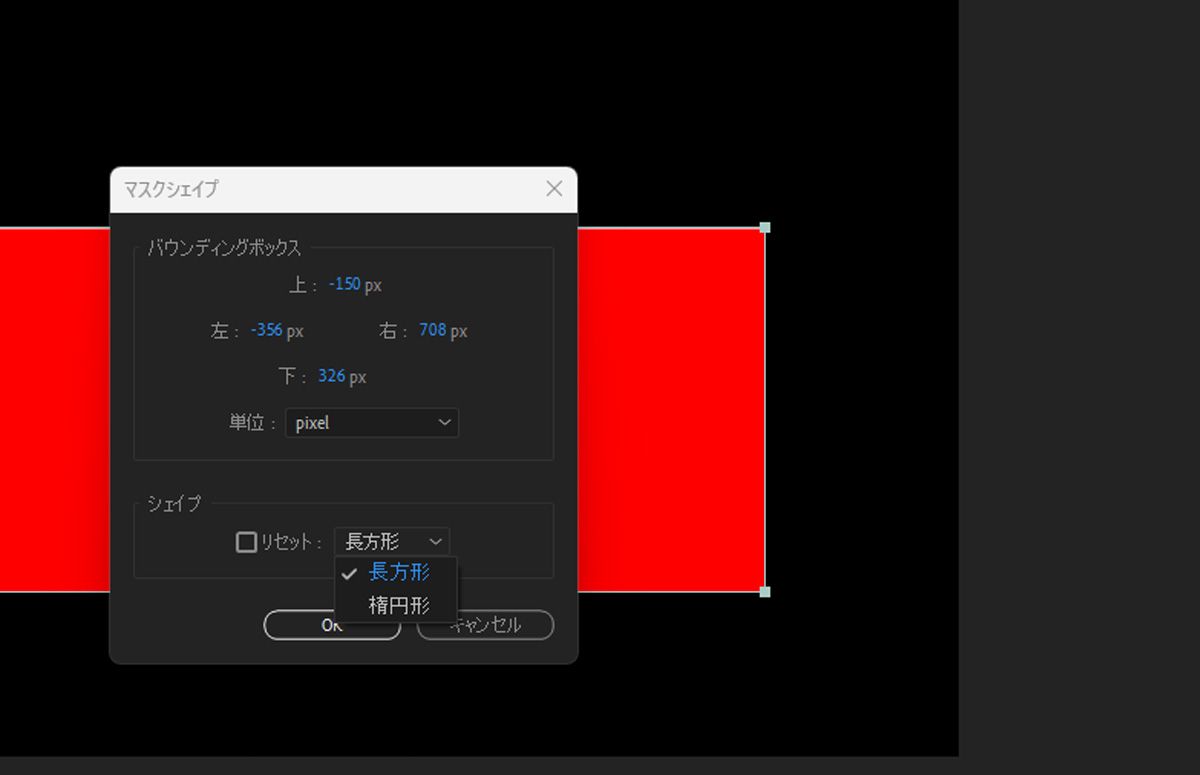Viewport: 1200px width, 775px height.
Task: Choose 長方形 (rectangle) in the open menu
Action: tap(398, 574)
